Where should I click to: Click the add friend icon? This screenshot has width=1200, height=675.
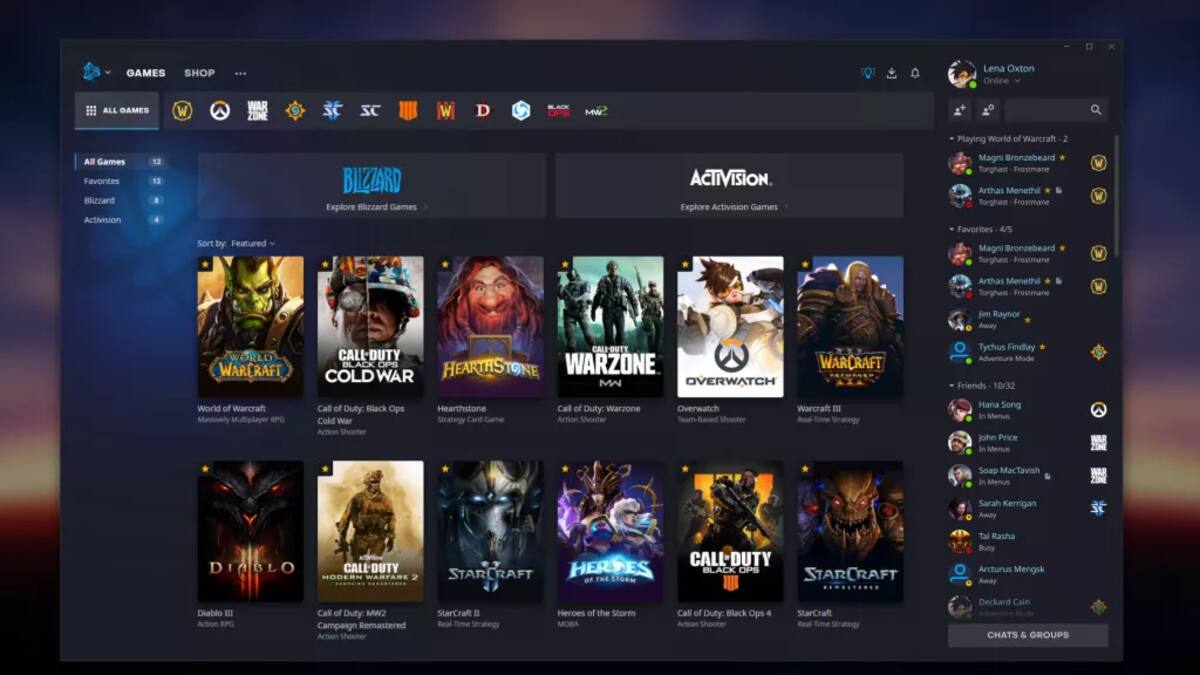pos(960,110)
